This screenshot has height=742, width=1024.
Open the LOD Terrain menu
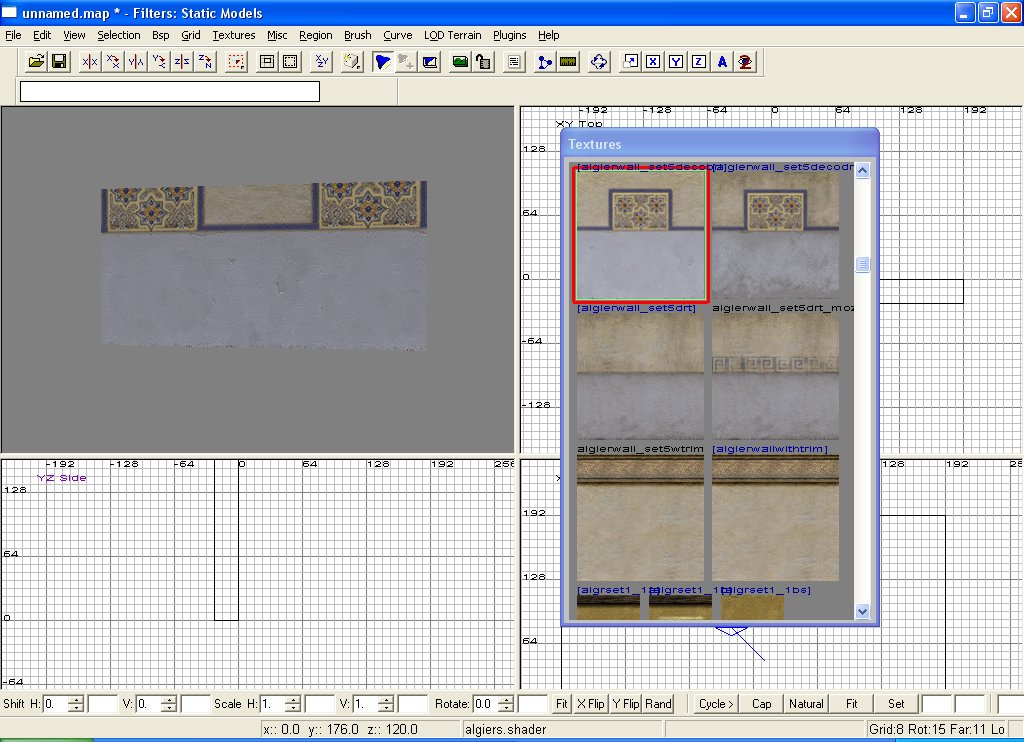(x=452, y=35)
